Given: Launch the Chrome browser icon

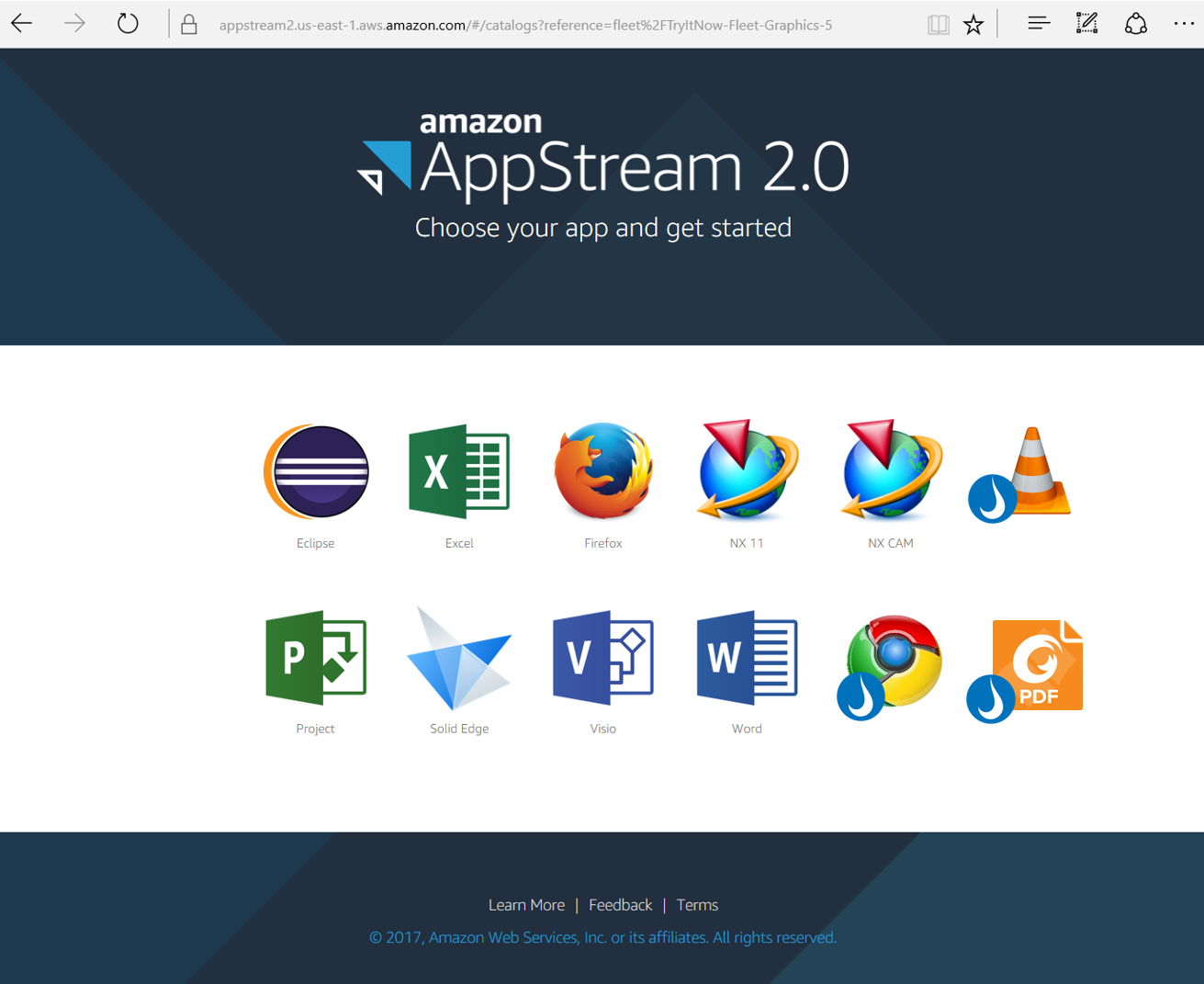Looking at the screenshot, I should point(890,667).
